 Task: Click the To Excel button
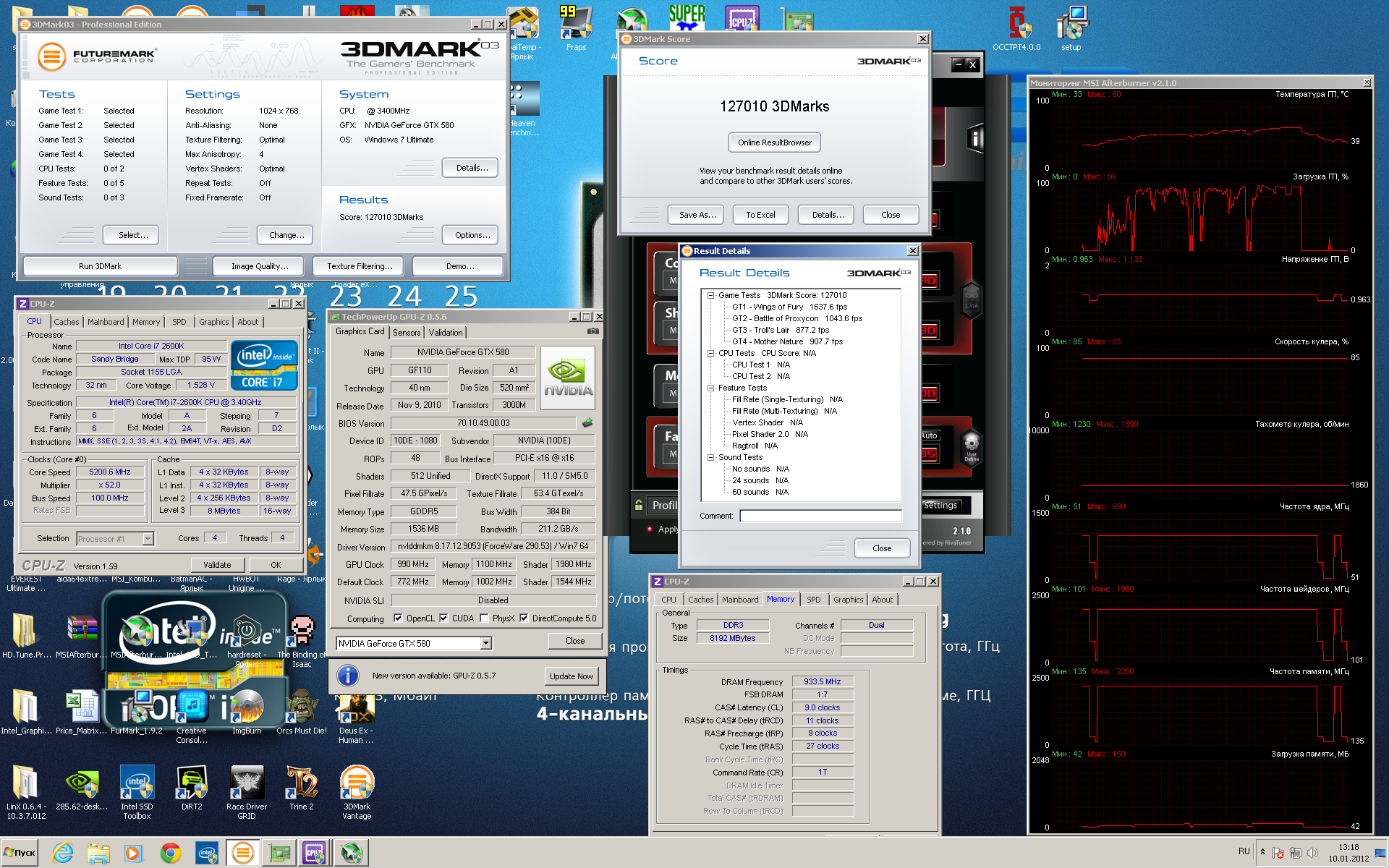(760, 215)
